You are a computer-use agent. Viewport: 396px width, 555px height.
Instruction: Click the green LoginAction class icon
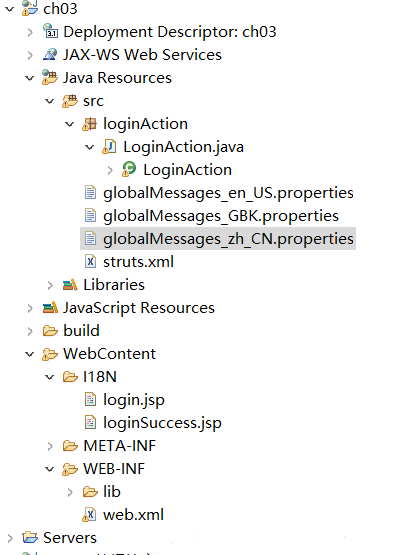pos(129,169)
